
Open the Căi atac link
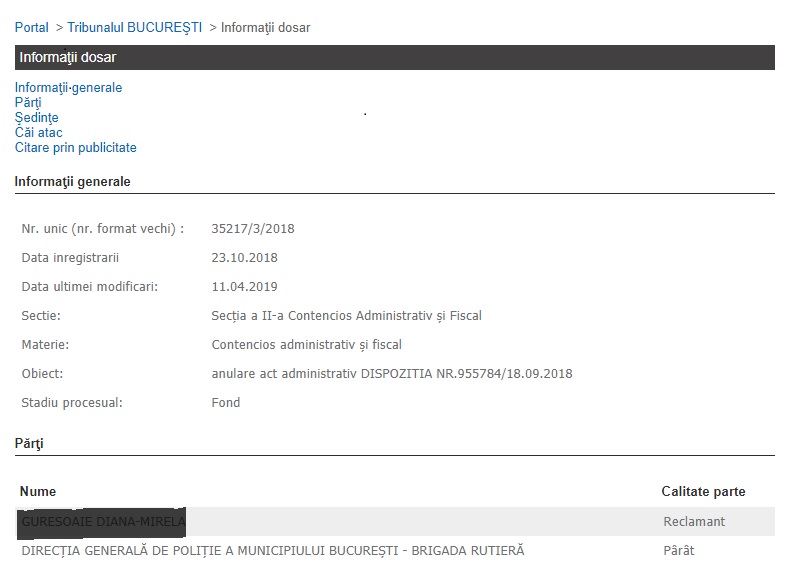pos(39,133)
